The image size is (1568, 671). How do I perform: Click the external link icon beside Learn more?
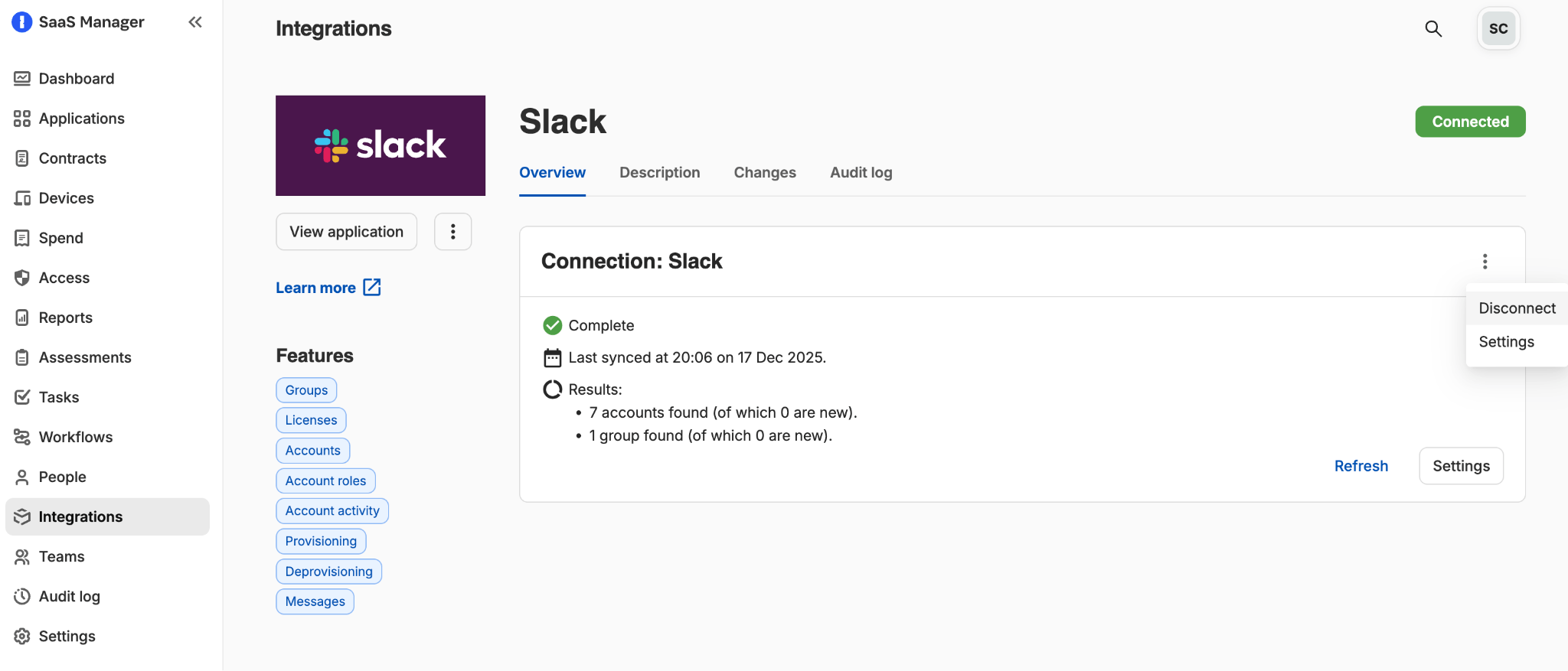(x=372, y=287)
